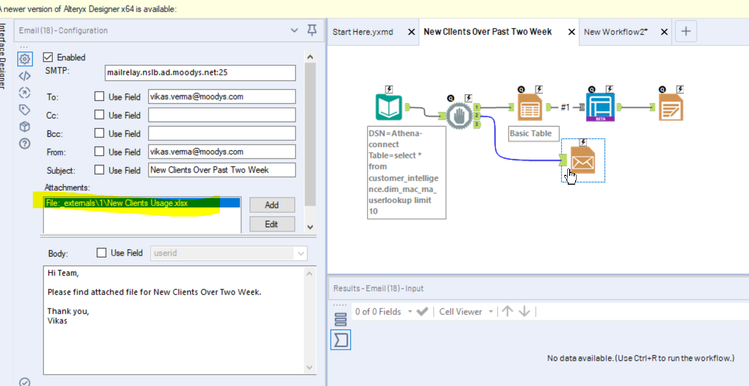
Task: Click the #1 connection label
Action: (x=565, y=107)
